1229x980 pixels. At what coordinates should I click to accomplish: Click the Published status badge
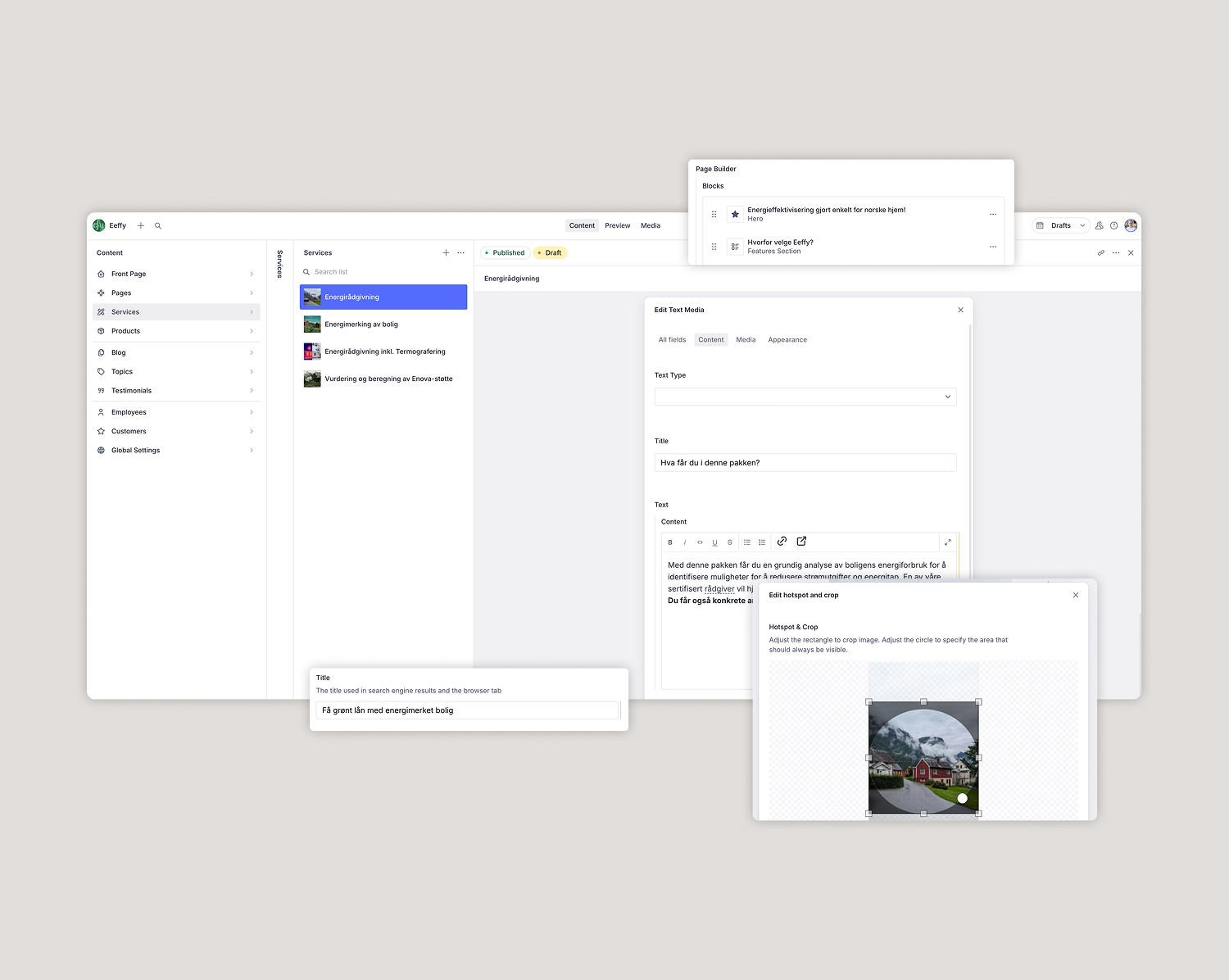point(505,253)
